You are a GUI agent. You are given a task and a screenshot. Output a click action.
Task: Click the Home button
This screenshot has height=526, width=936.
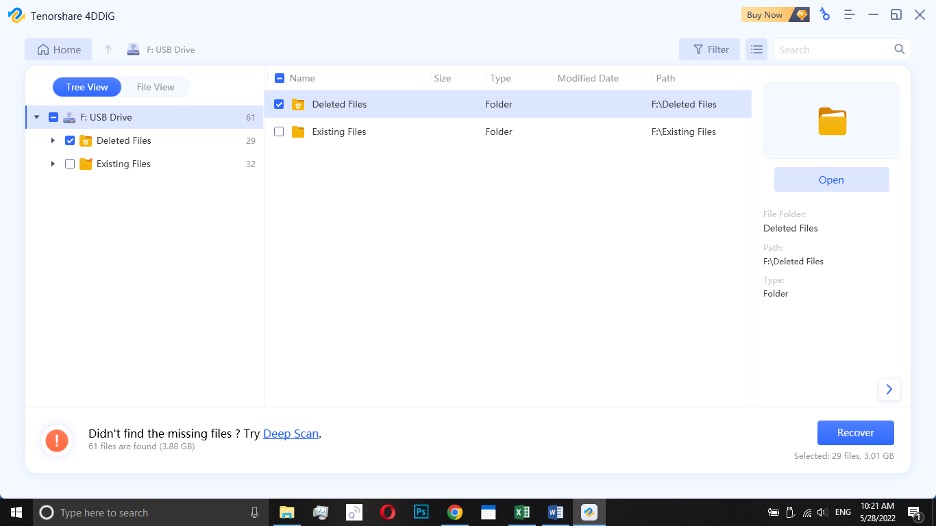tap(58, 50)
